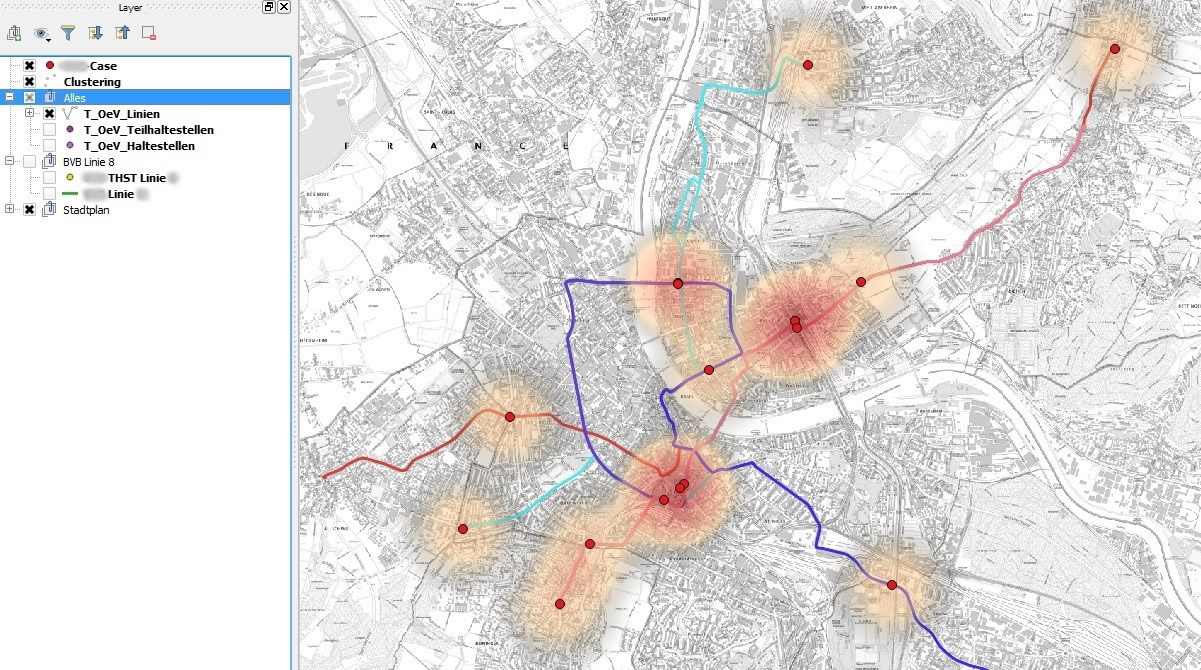The width and height of the screenshot is (1201, 670).
Task: Collapse the Alles group
Action: [9, 98]
